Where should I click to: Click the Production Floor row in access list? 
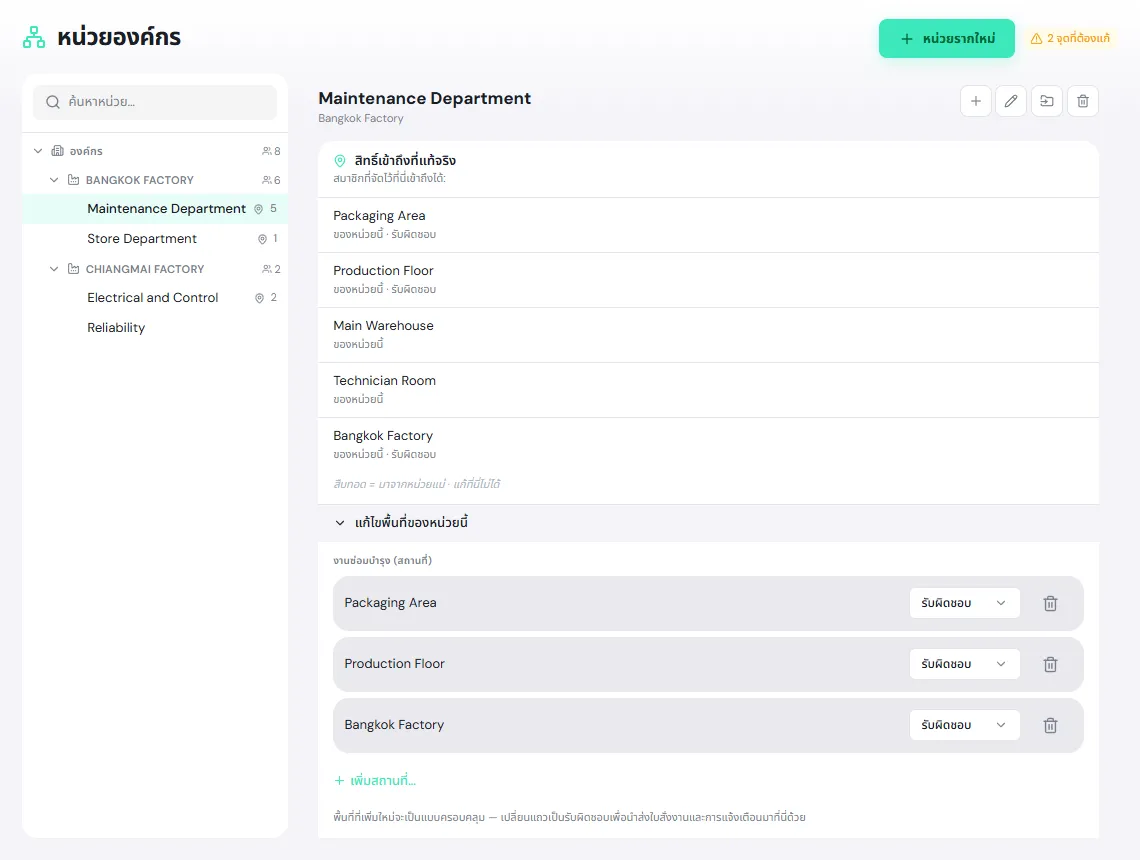(x=708, y=281)
